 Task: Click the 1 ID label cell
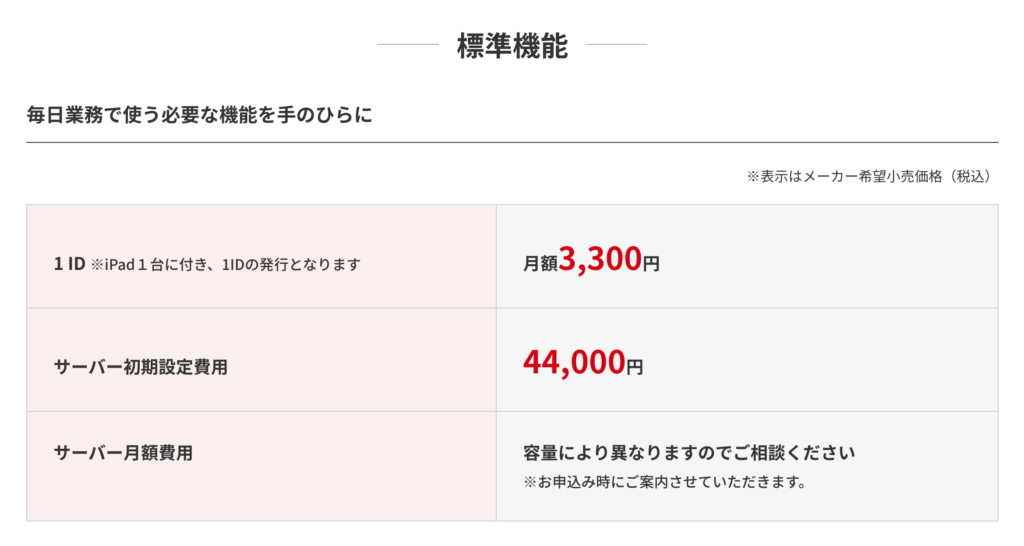(x=261, y=257)
